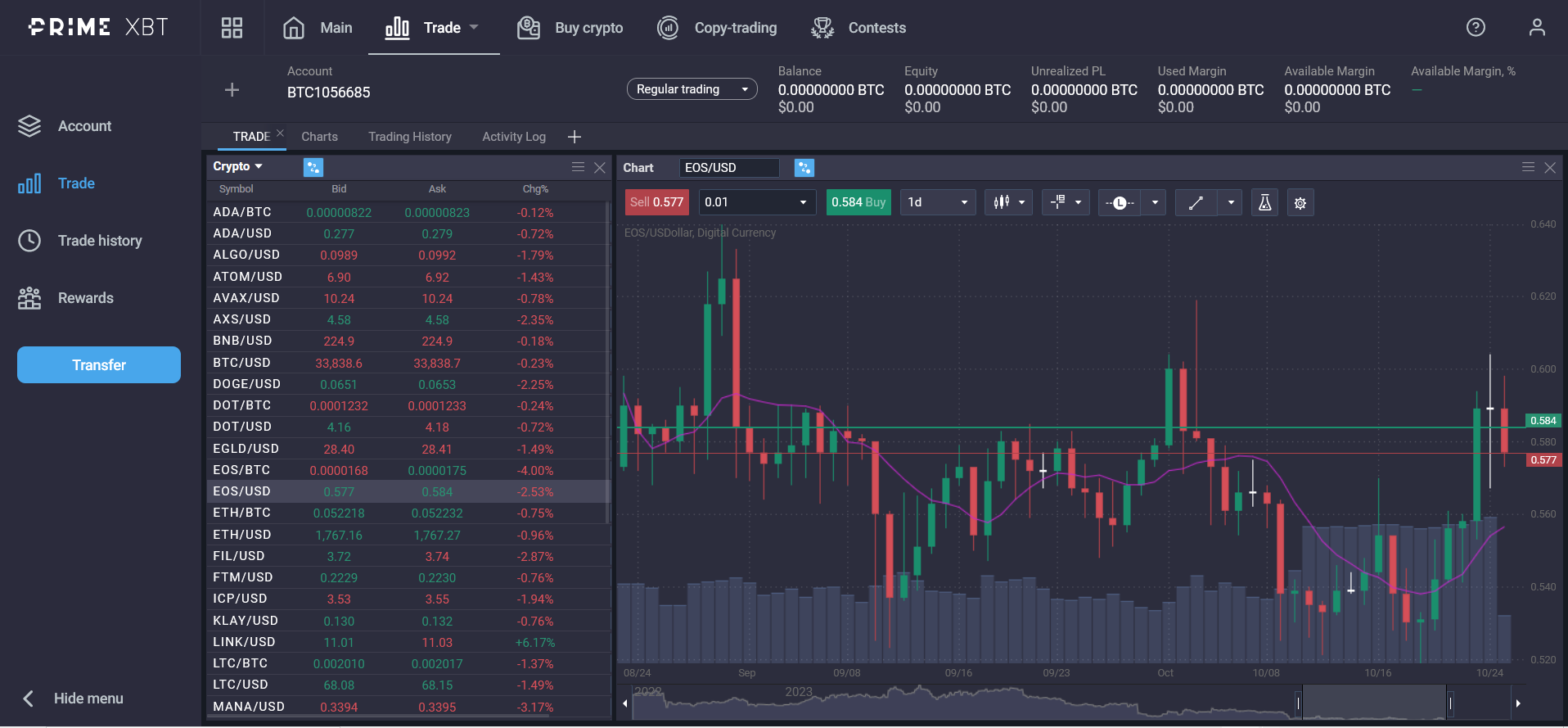Select EOS/BTC row in watchlist
1568x728 pixels.
pos(407,470)
